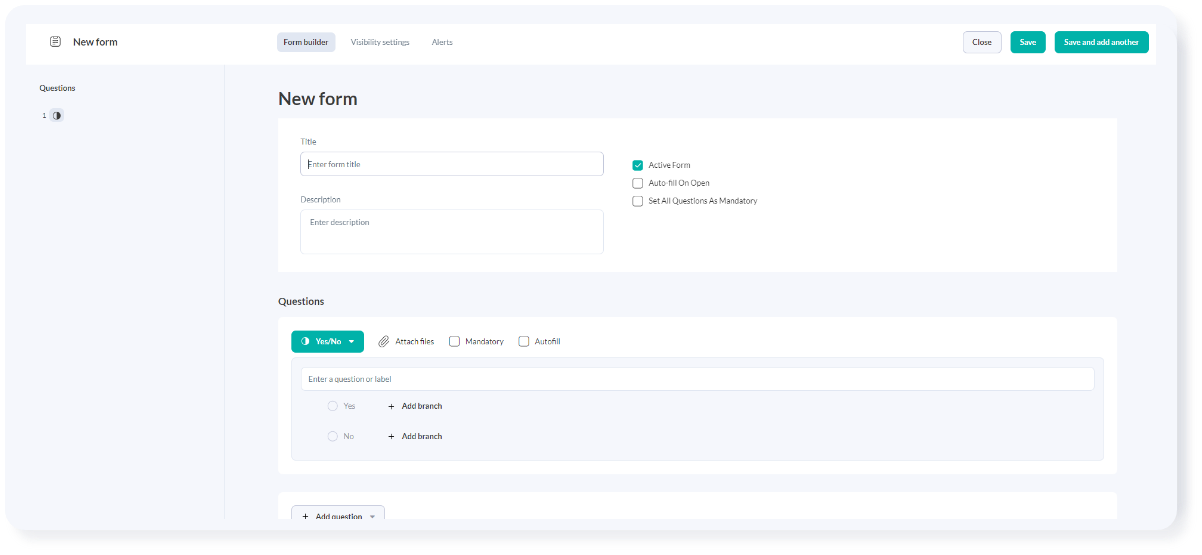1202x555 pixels.
Task: Open the Alerts tab
Action: [x=442, y=42]
